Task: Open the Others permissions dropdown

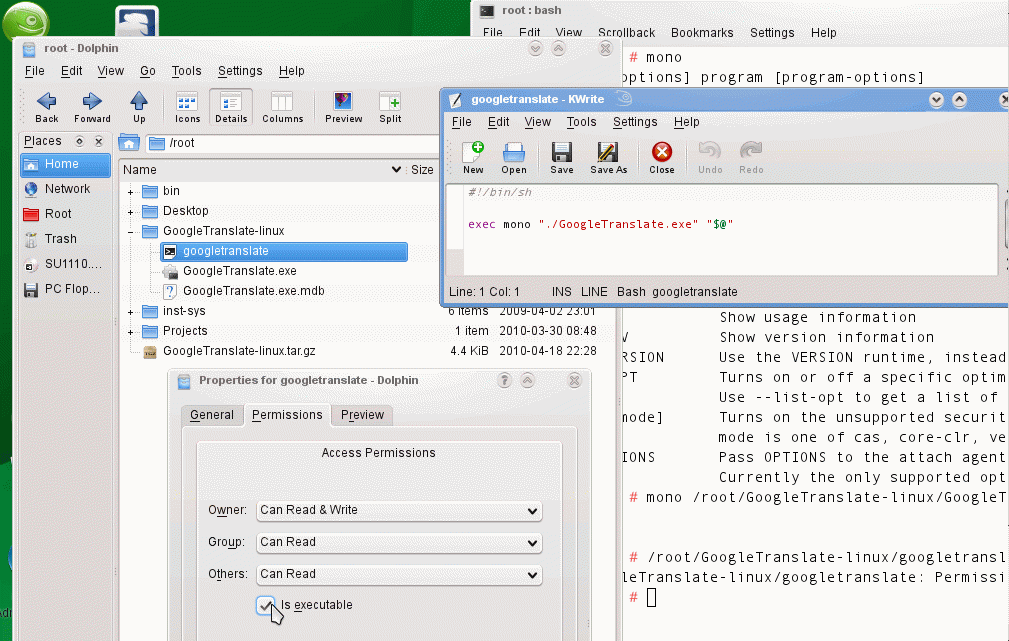Action: click(399, 574)
